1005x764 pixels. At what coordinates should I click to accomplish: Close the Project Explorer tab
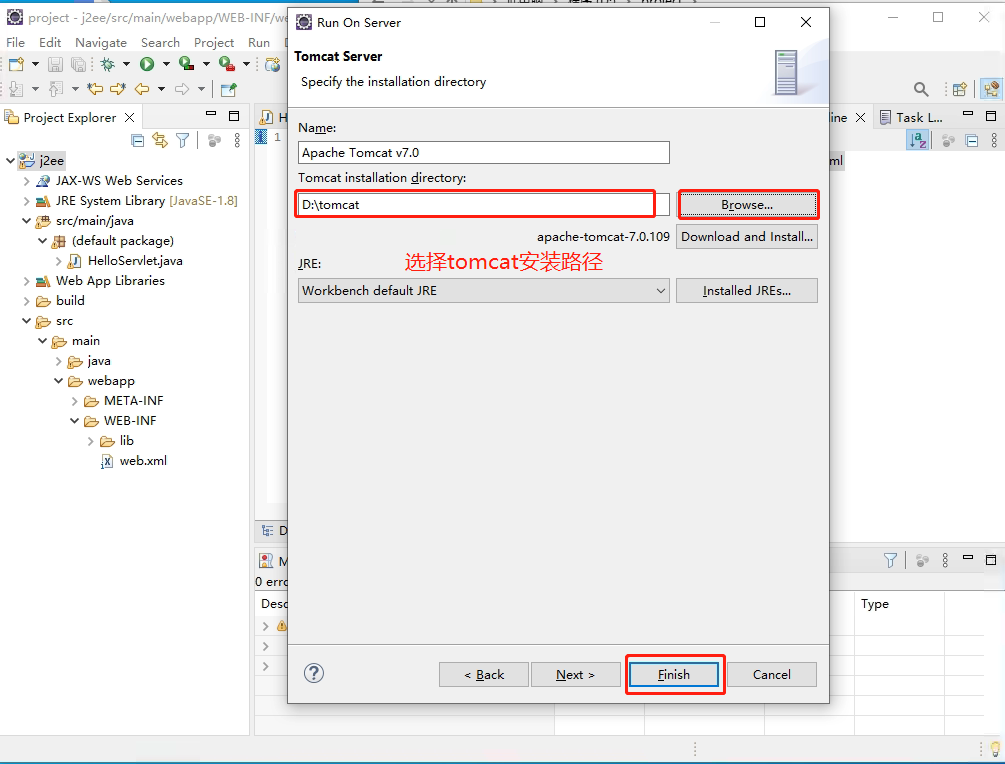pyautogui.click(x=129, y=117)
